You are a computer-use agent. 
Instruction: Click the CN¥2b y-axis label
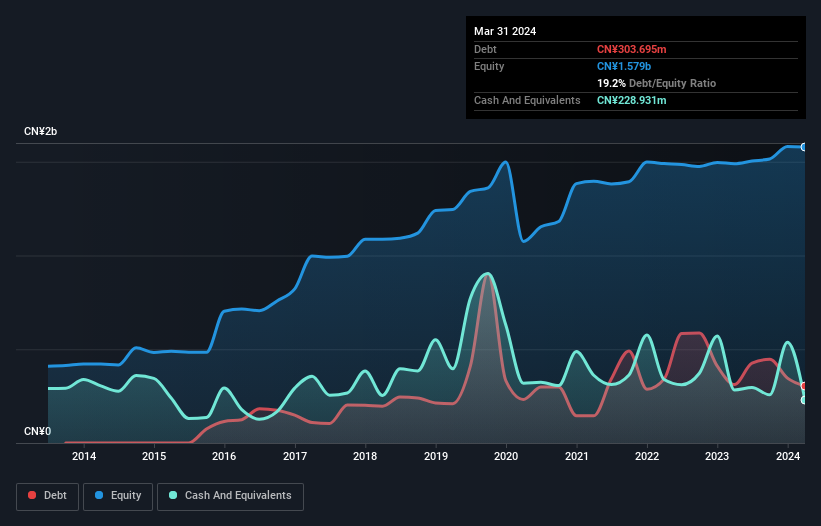(41, 132)
